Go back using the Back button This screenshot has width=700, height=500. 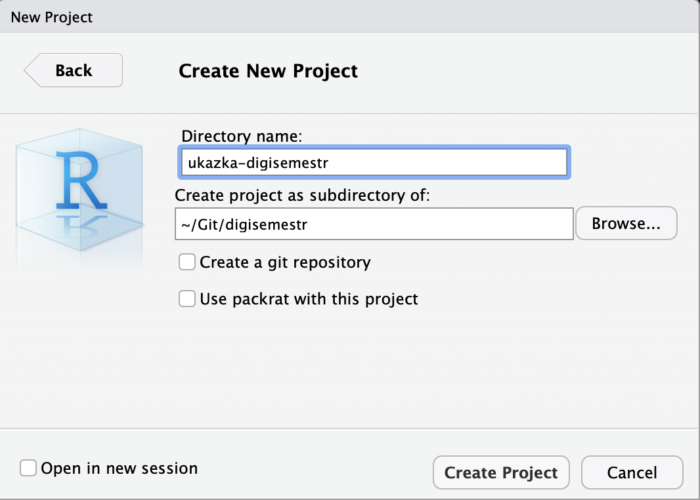pyautogui.click(x=74, y=70)
